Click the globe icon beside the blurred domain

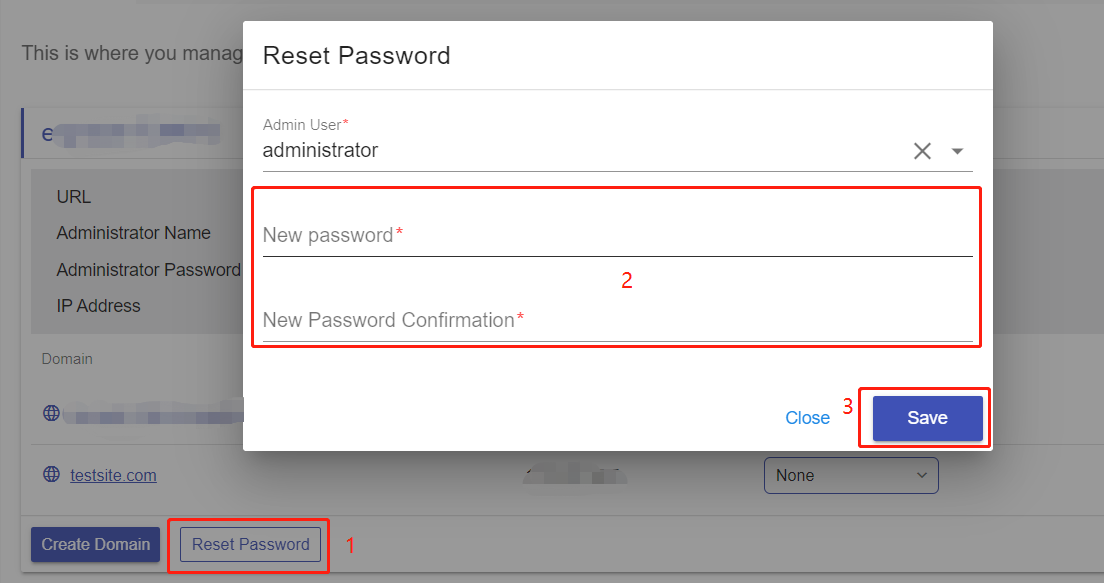(x=51, y=413)
